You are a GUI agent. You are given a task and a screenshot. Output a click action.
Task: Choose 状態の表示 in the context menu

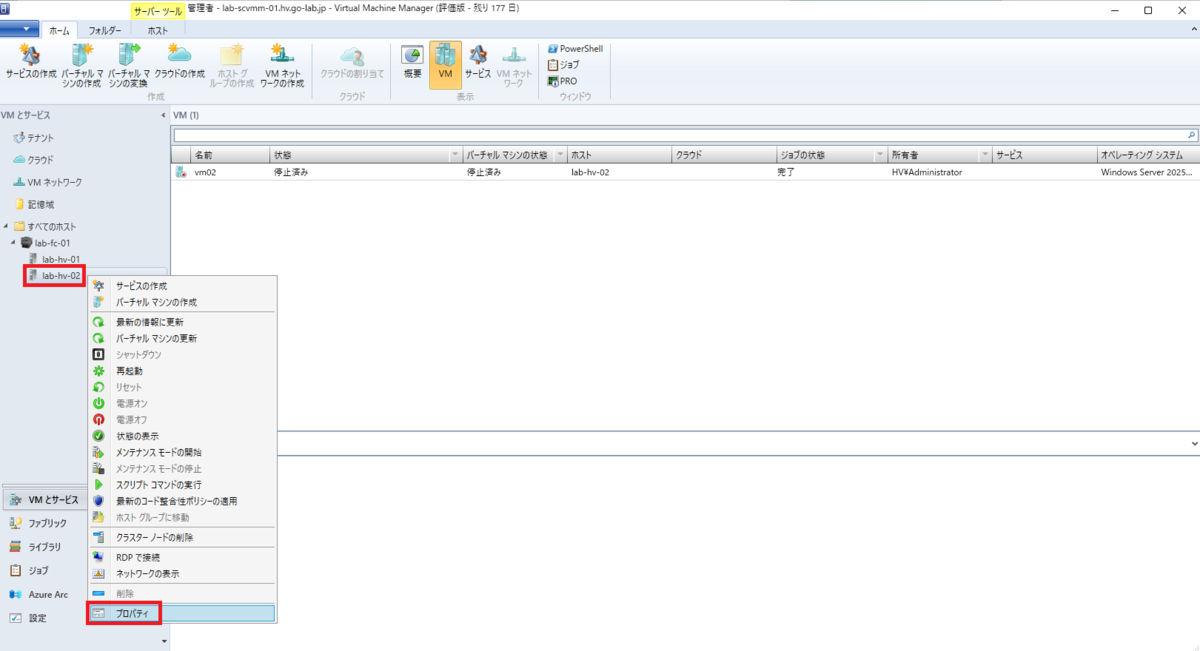tap(183, 436)
